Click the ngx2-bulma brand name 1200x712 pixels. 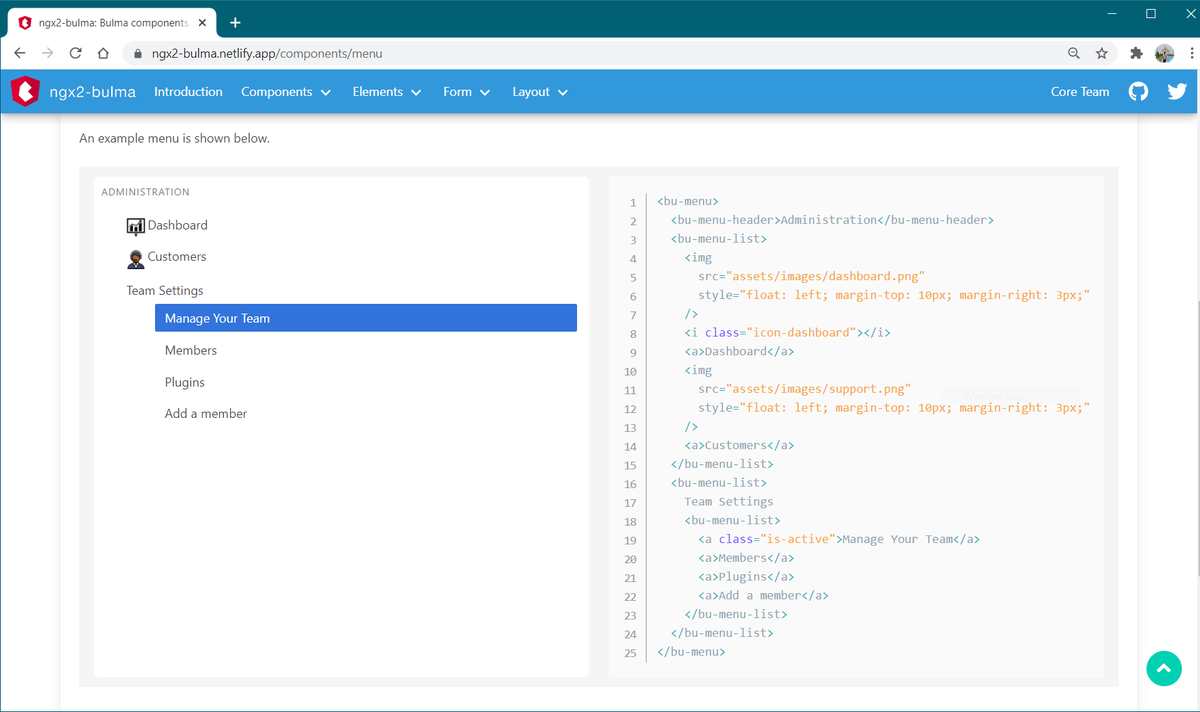coord(93,92)
